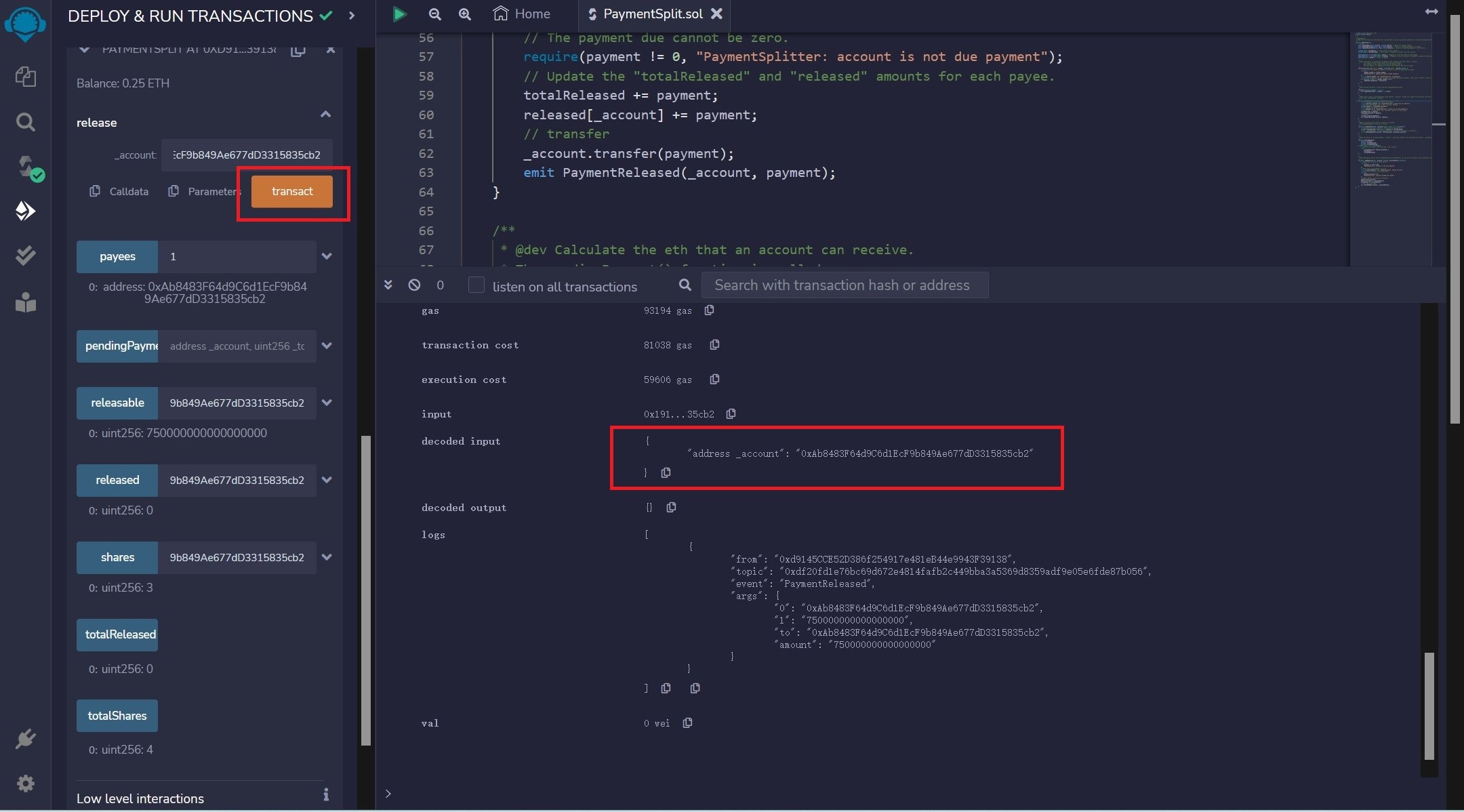Click the run/deploy transactions icon
Image resolution: width=1464 pixels, height=812 pixels.
coord(27,210)
